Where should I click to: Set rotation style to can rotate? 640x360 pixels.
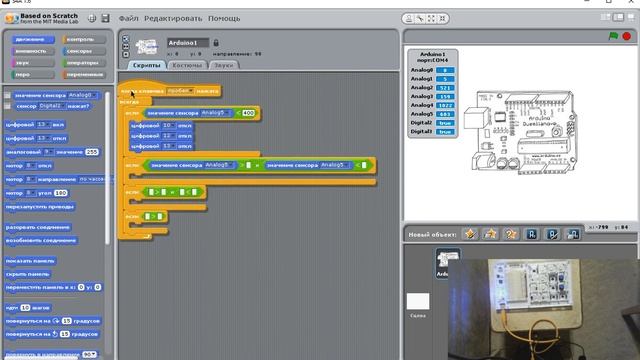click(x=126, y=39)
